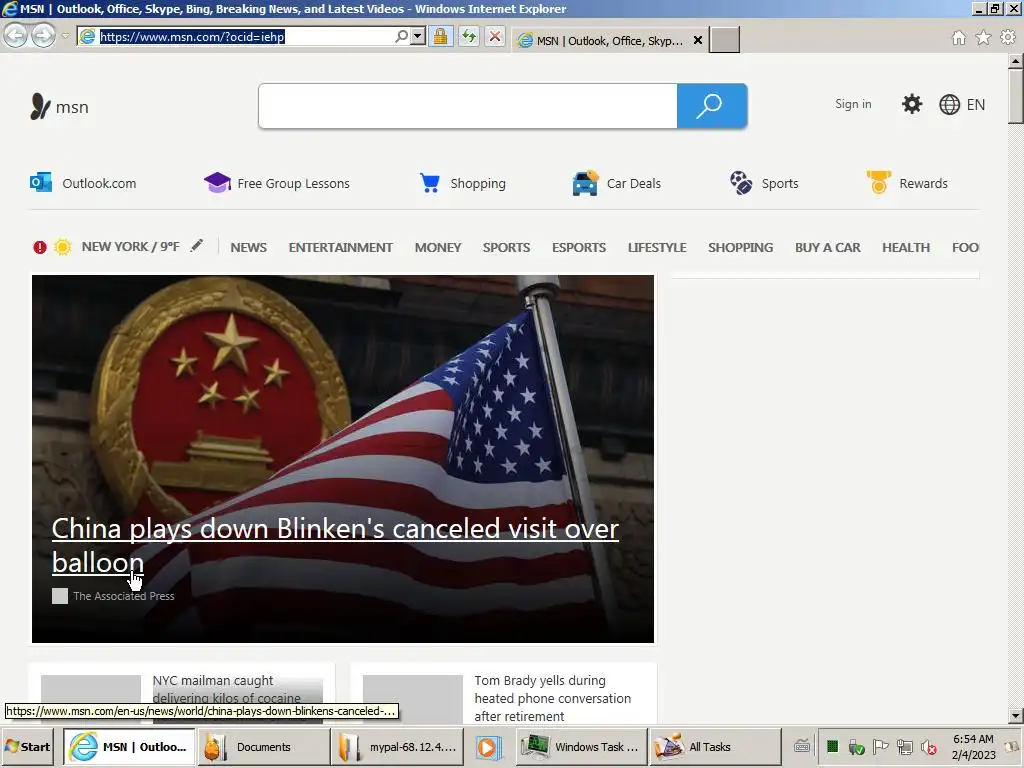The width and height of the screenshot is (1024, 768).
Task: Open the Sports shortcut with ball icon
Action: [x=764, y=184]
